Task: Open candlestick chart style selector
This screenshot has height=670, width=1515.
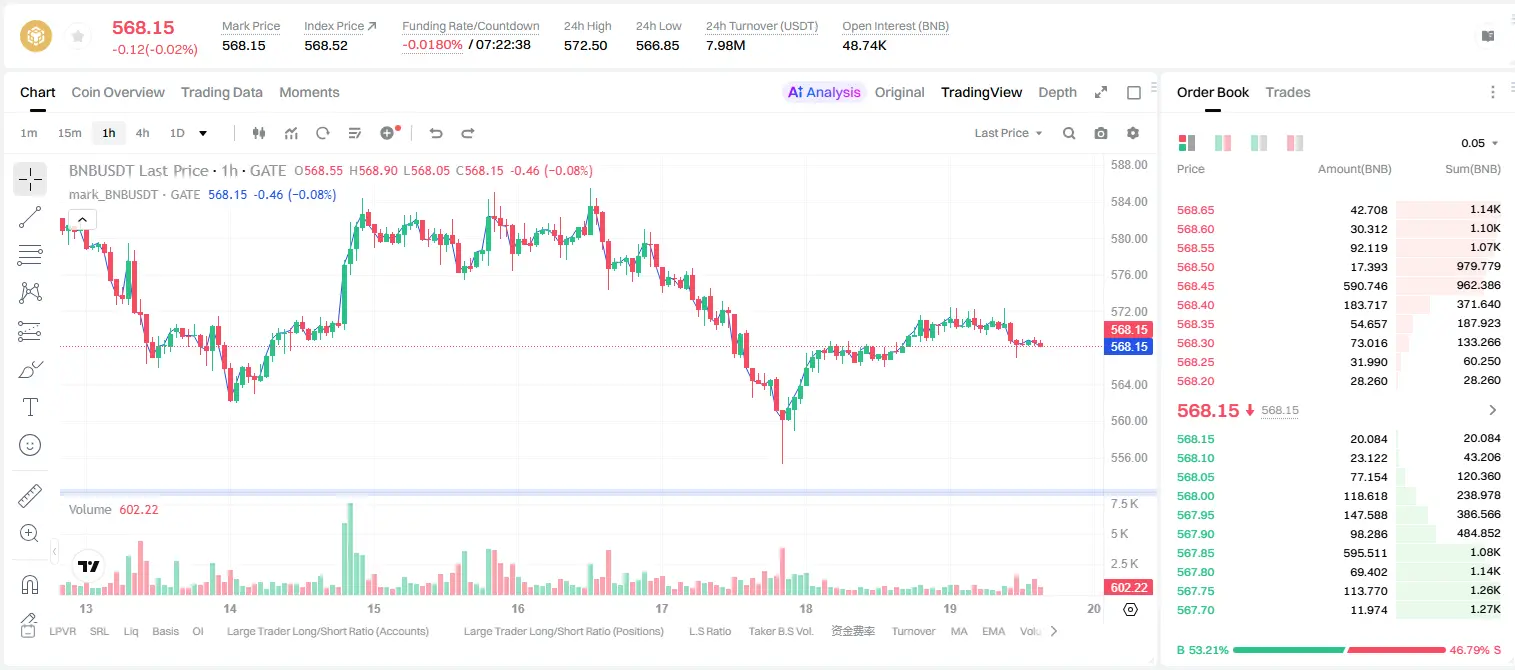Action: click(x=260, y=133)
